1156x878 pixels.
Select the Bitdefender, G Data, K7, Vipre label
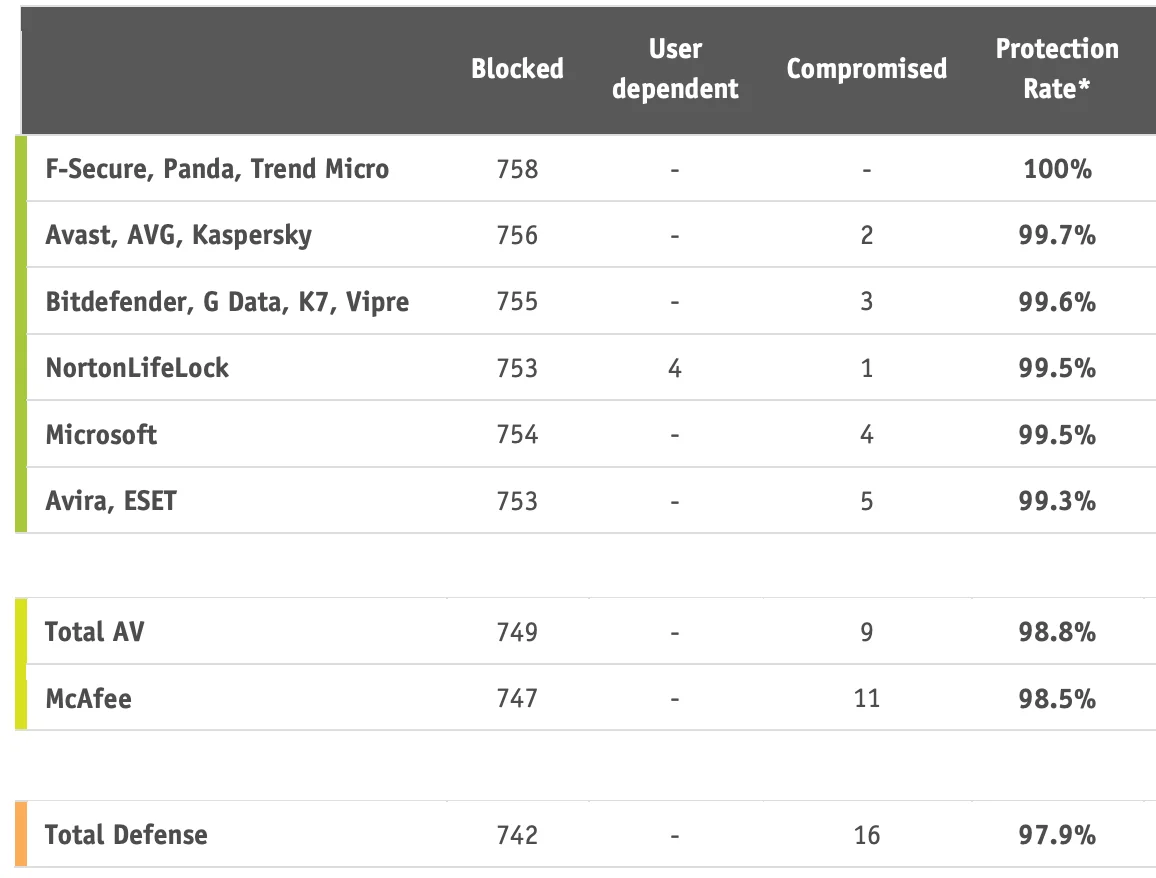[227, 301]
